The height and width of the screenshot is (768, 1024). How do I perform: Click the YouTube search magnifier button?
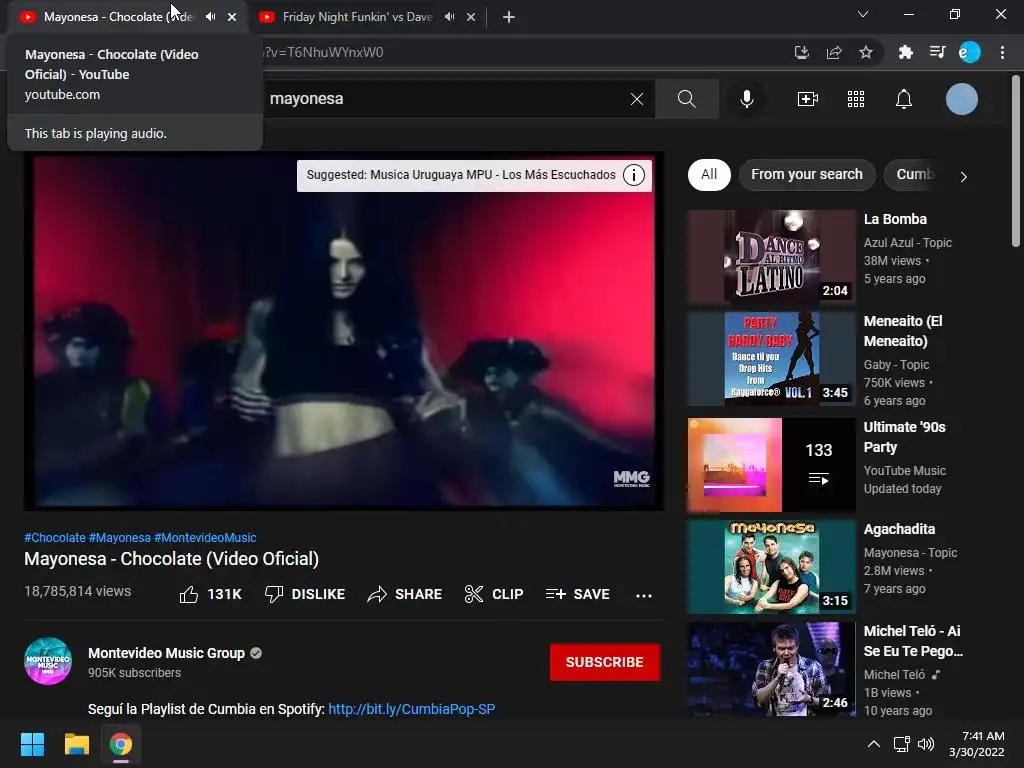[x=687, y=99]
